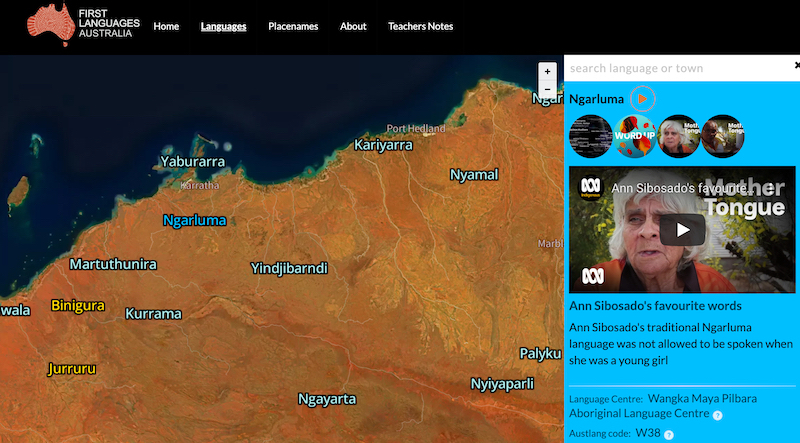800x443 pixels.
Task: Click the Ann Sibosado's favourite words heading
Action: 655,306
